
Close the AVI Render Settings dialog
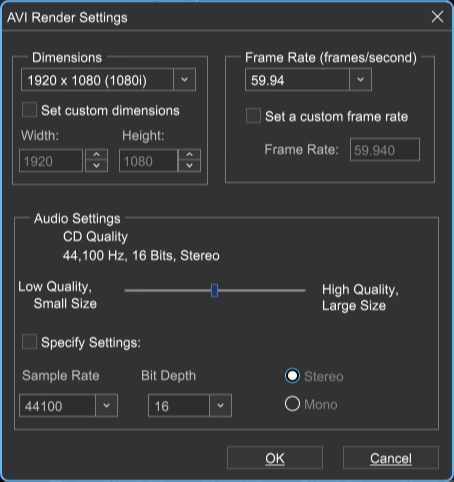437,17
